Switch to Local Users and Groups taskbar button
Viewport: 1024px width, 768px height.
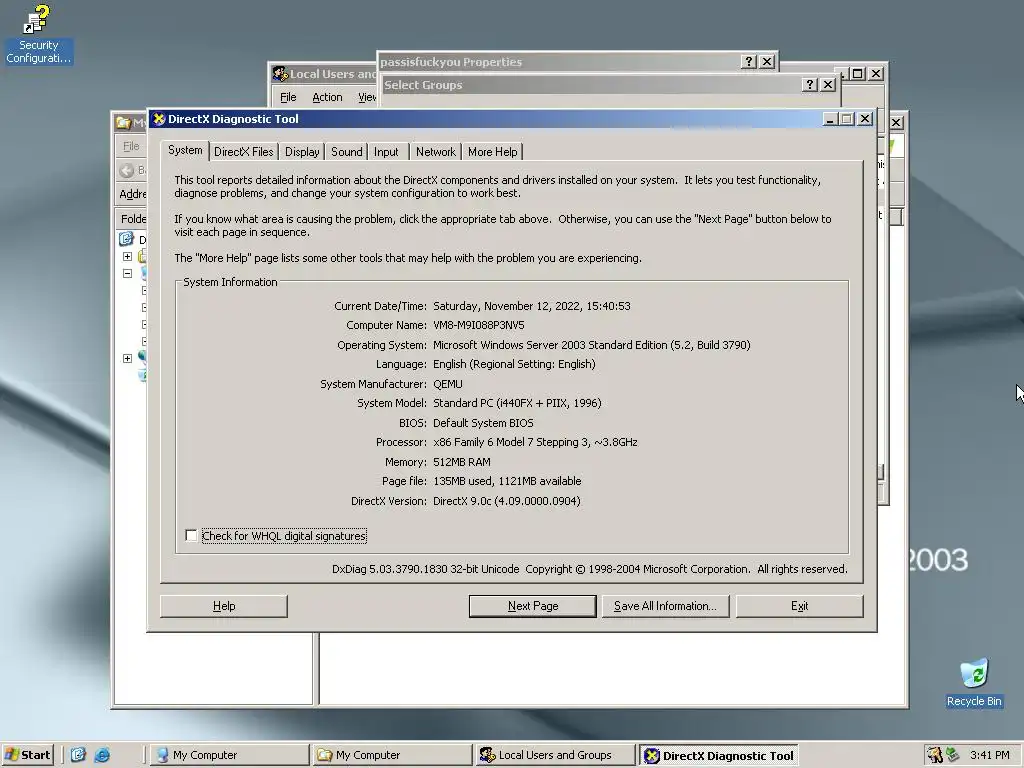click(555, 755)
